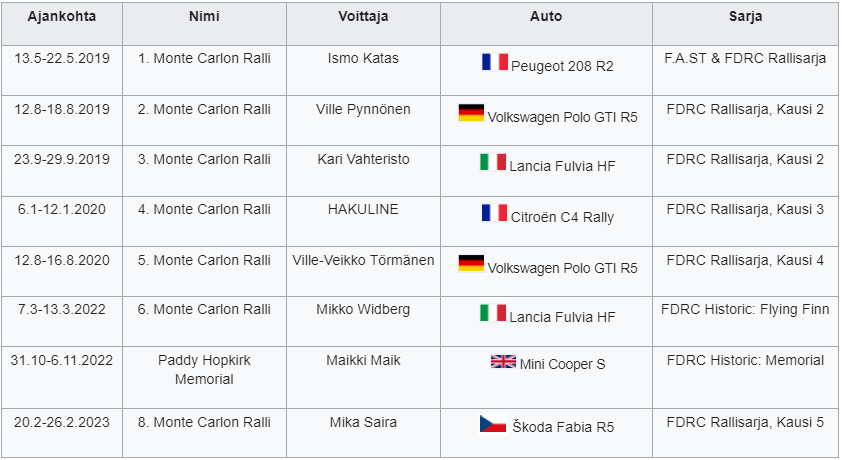Click the French flag next to Citroën C4 Rally

(494, 213)
